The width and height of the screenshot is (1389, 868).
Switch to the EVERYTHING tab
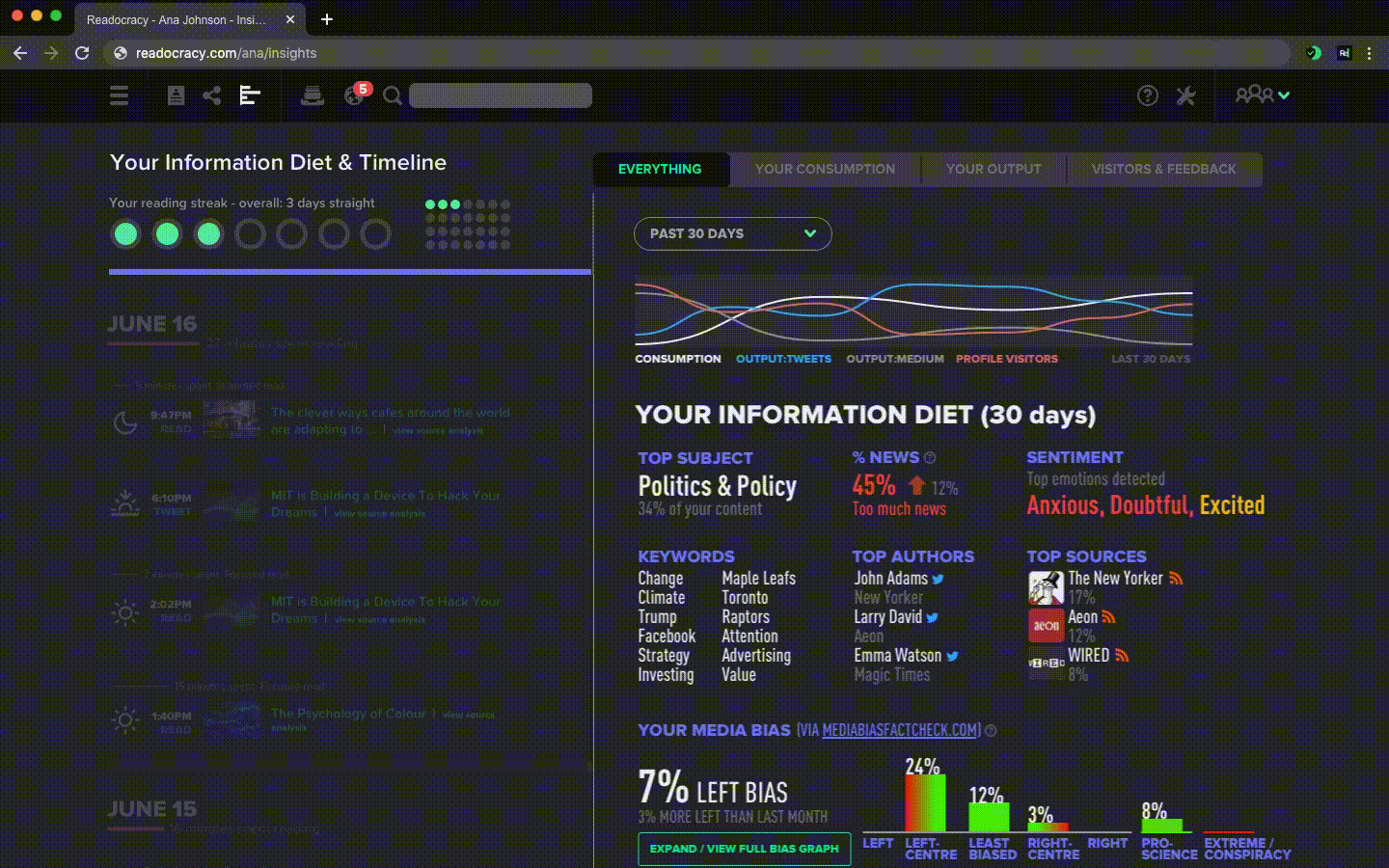[660, 169]
